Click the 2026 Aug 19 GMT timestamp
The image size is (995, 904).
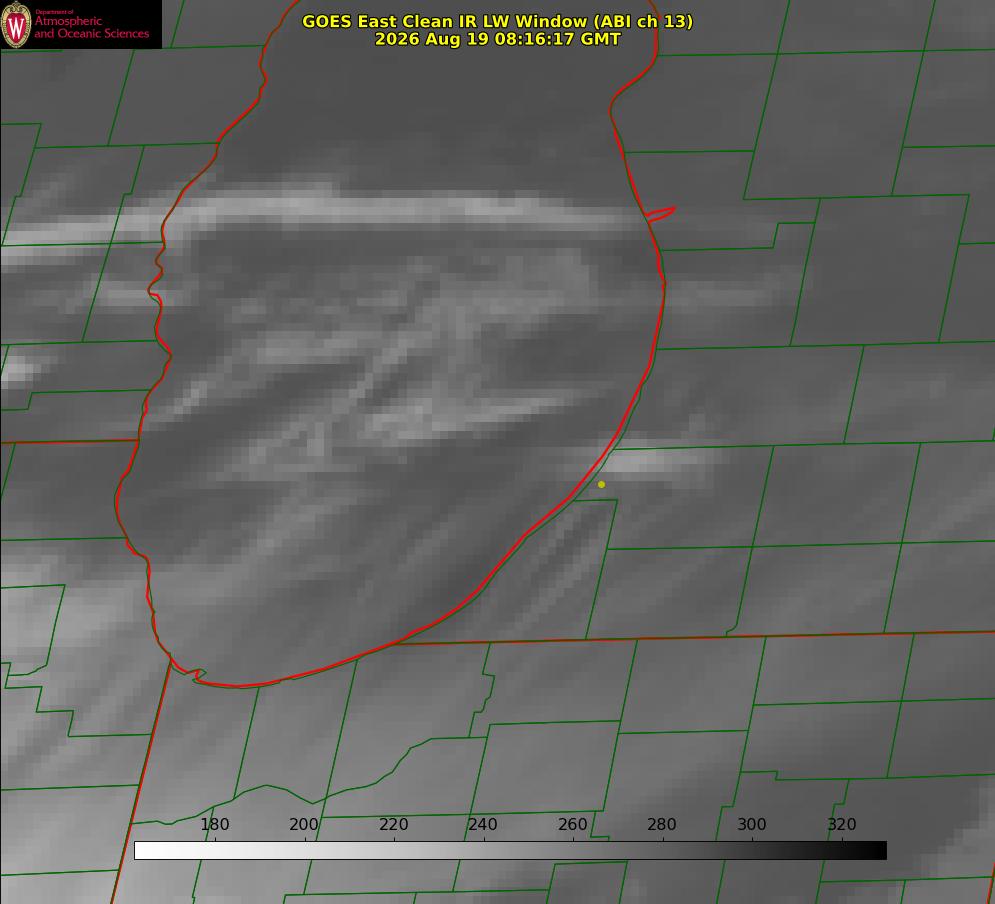498,39
